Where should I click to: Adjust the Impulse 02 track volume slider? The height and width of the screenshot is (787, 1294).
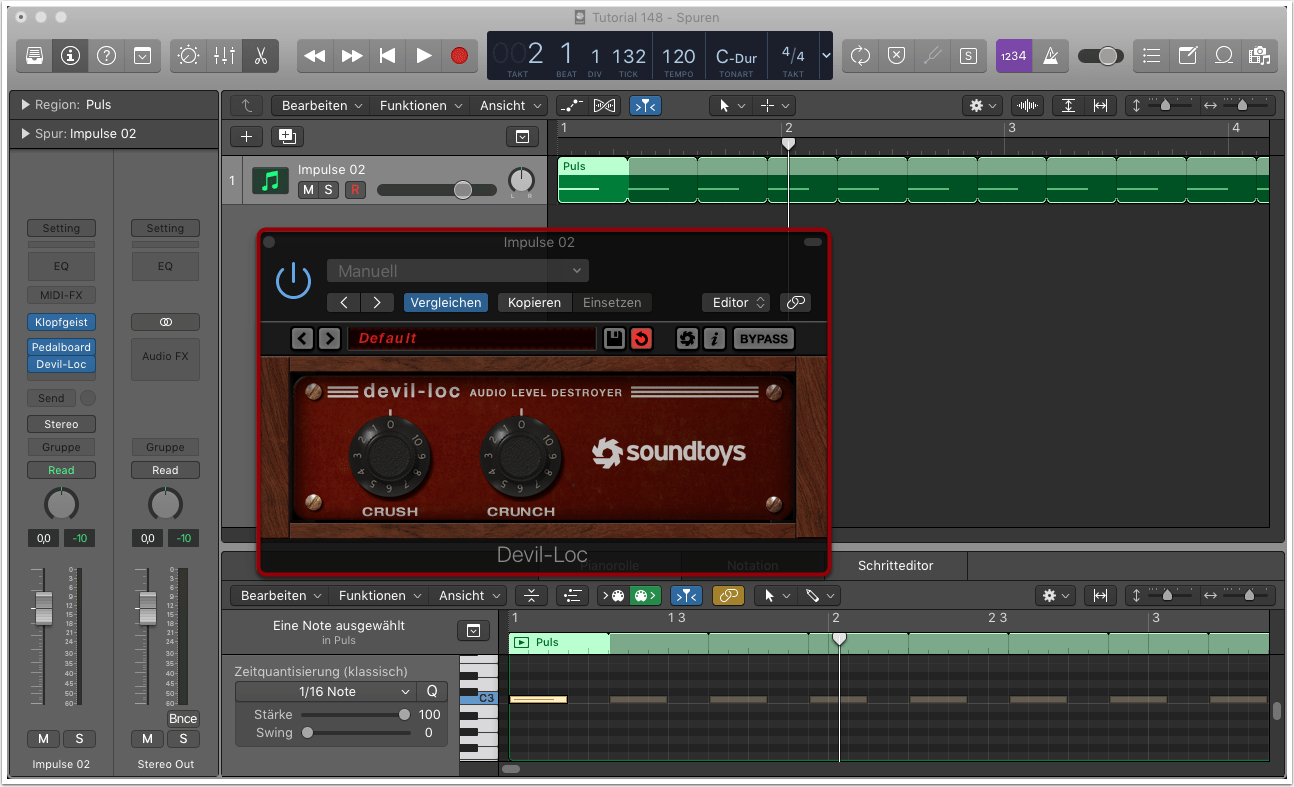coord(462,190)
